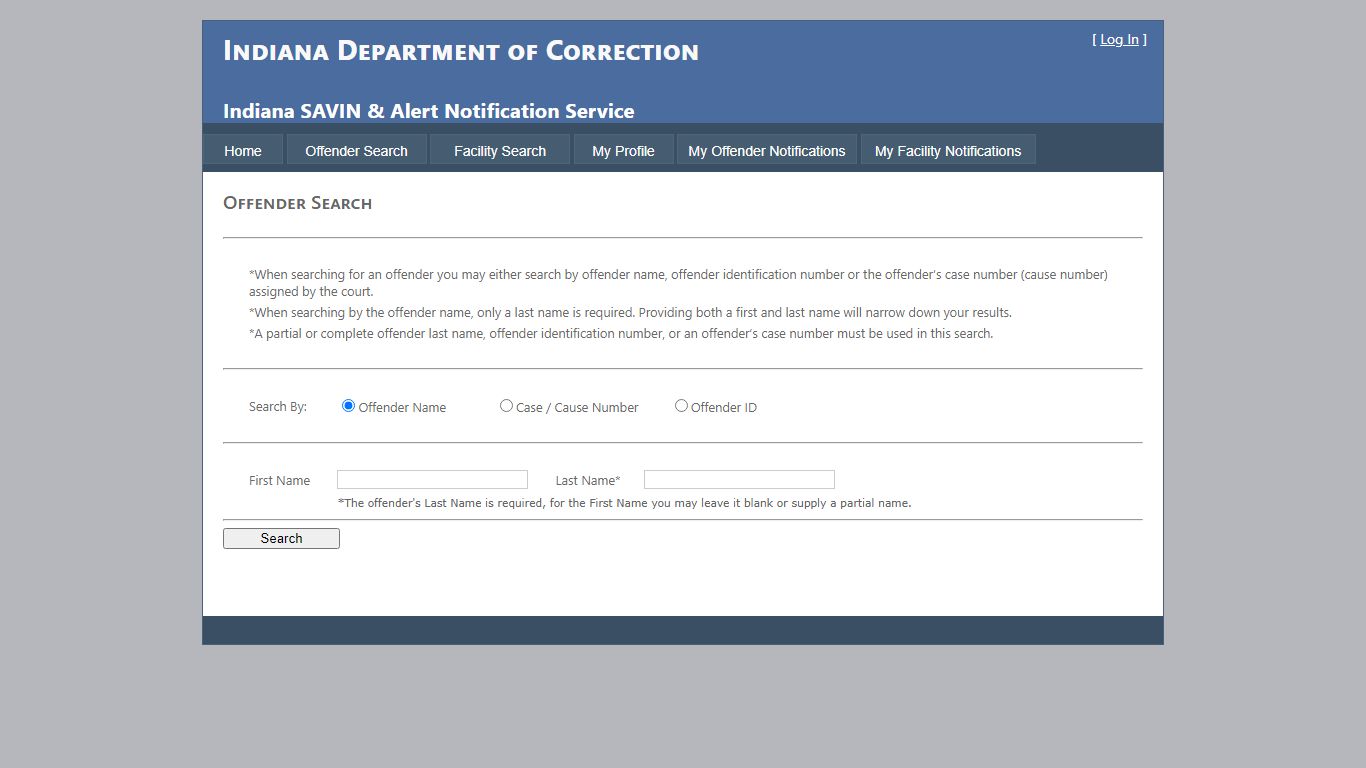Select the Offender Name radio button
Image resolution: width=1366 pixels, height=768 pixels.
[348, 406]
